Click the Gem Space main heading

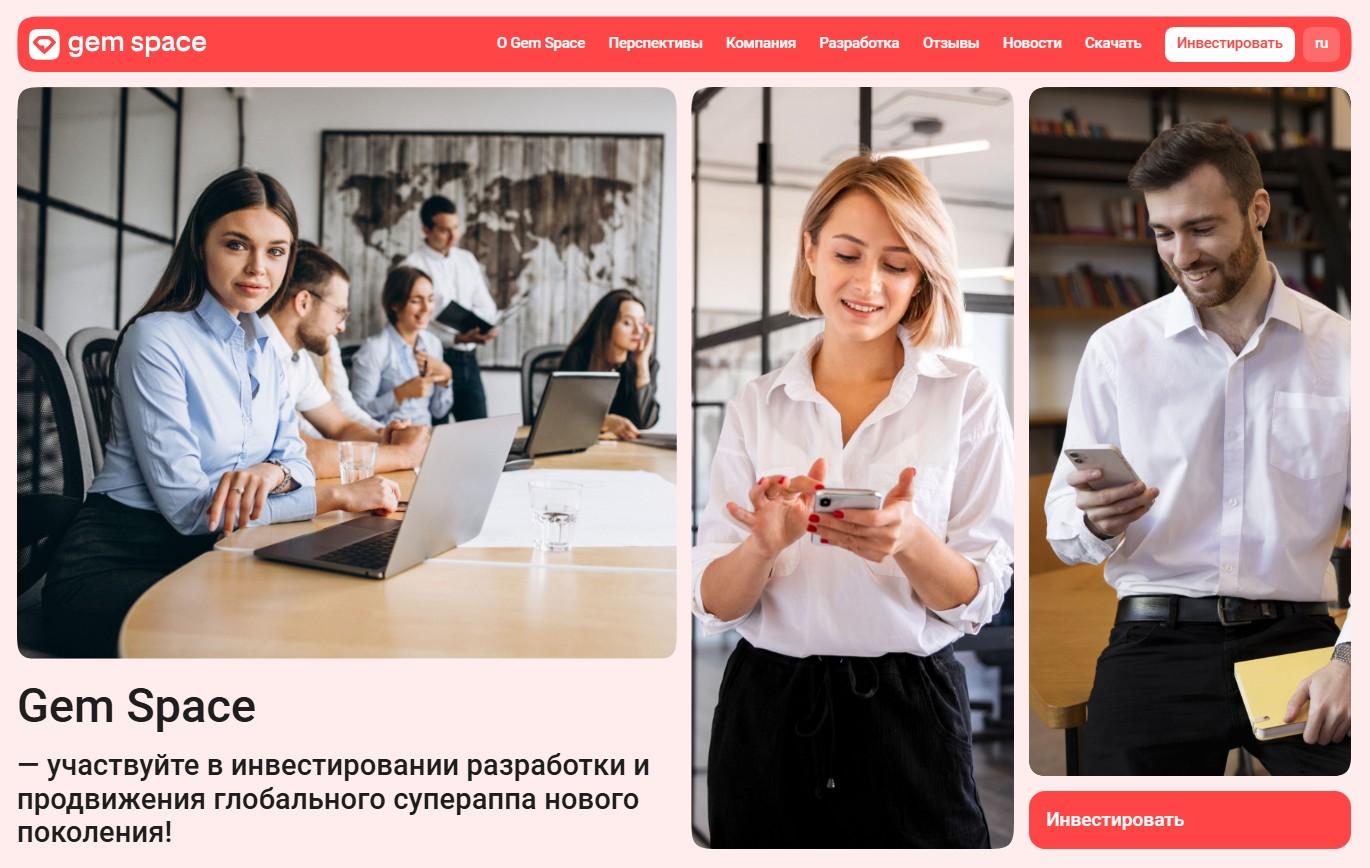[137, 707]
